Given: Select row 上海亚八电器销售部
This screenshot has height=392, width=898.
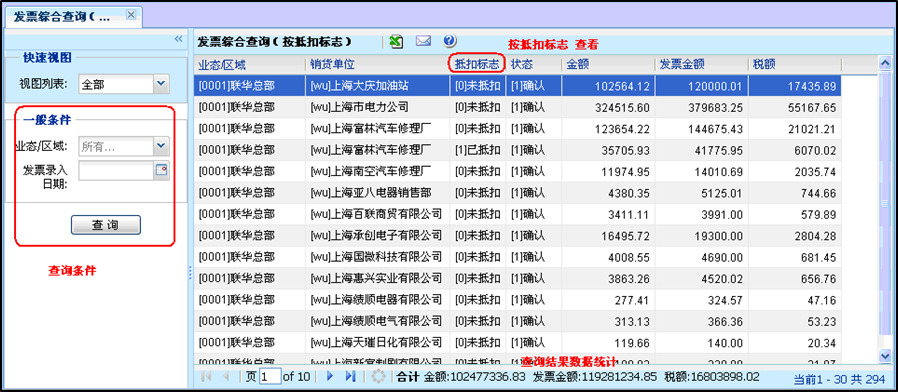Looking at the screenshot, I should (x=517, y=193).
